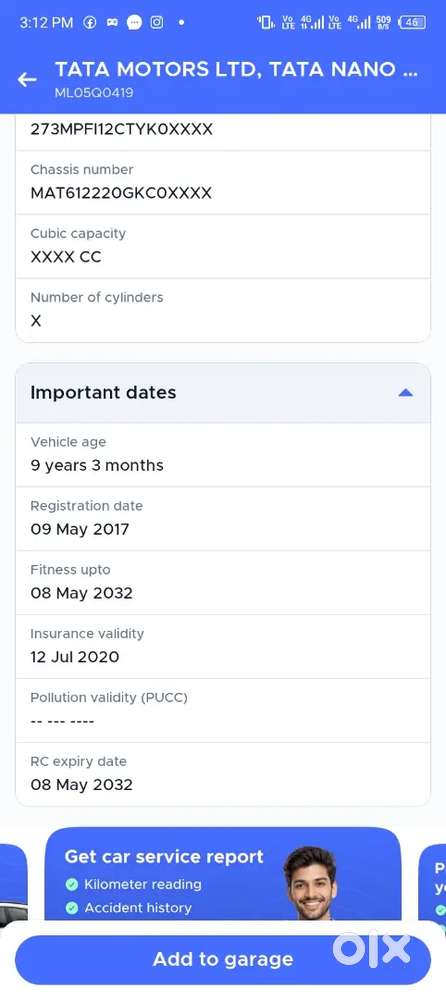Tap the game controller notification icon
The width and height of the screenshot is (446, 999).
click(112, 22)
